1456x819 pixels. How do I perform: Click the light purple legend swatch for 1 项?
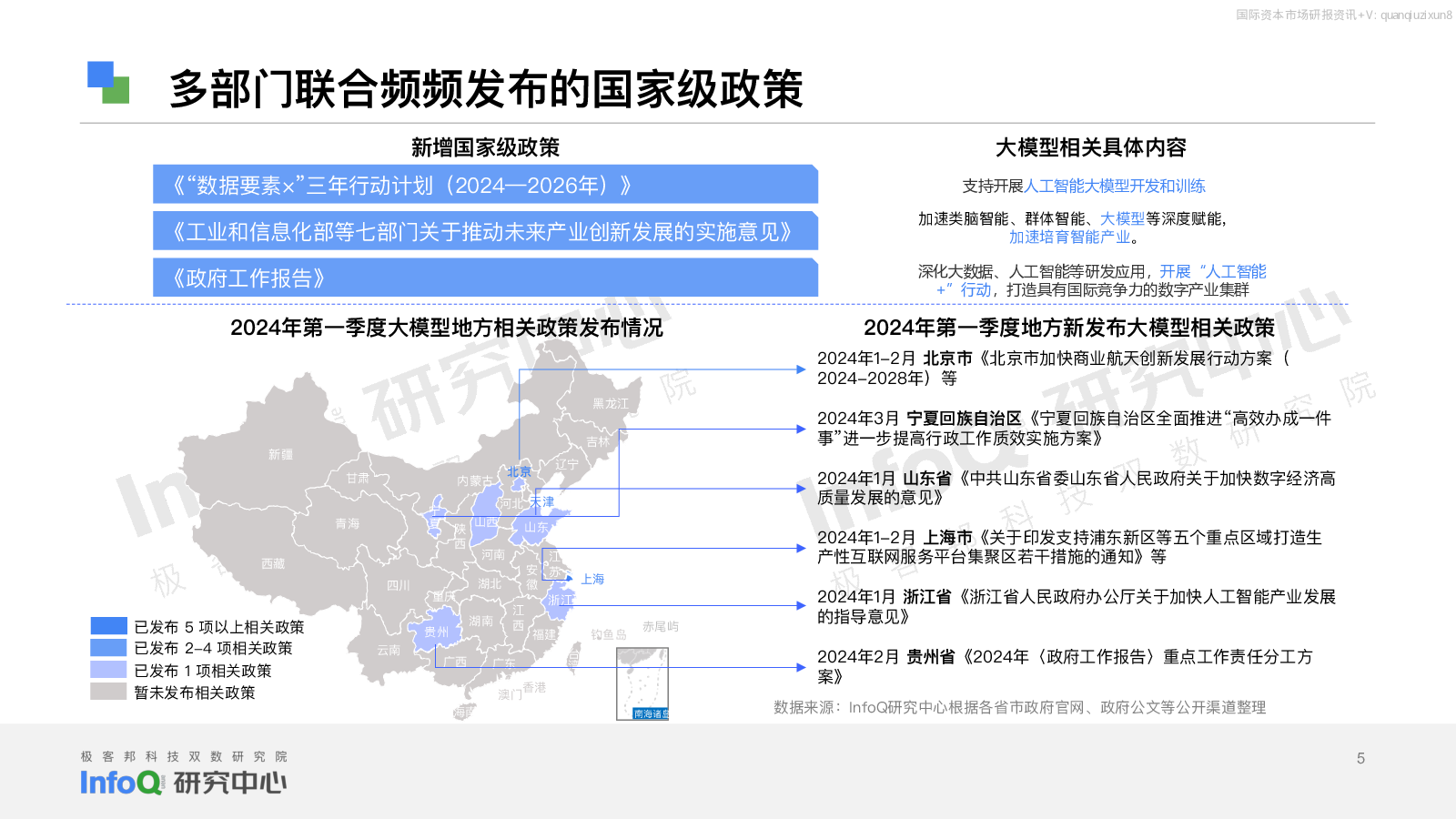click(108, 669)
